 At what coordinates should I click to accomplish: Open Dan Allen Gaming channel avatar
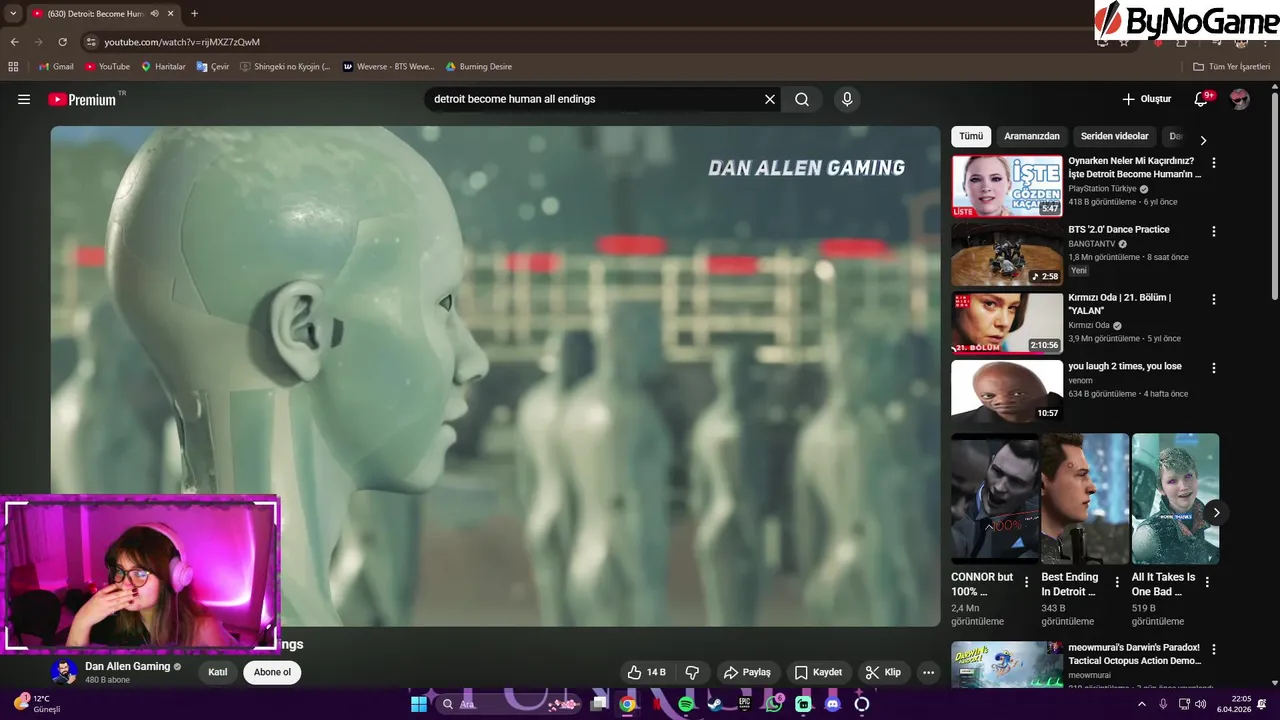[x=64, y=672]
